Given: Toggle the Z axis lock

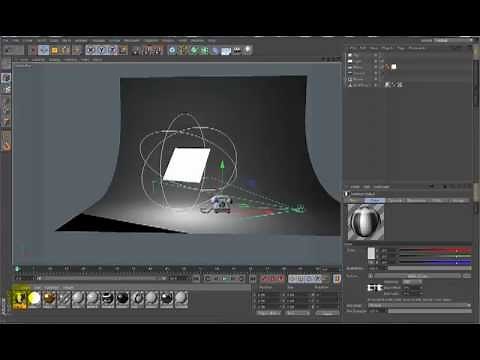Looking at the screenshot, I should click(x=113, y=51).
